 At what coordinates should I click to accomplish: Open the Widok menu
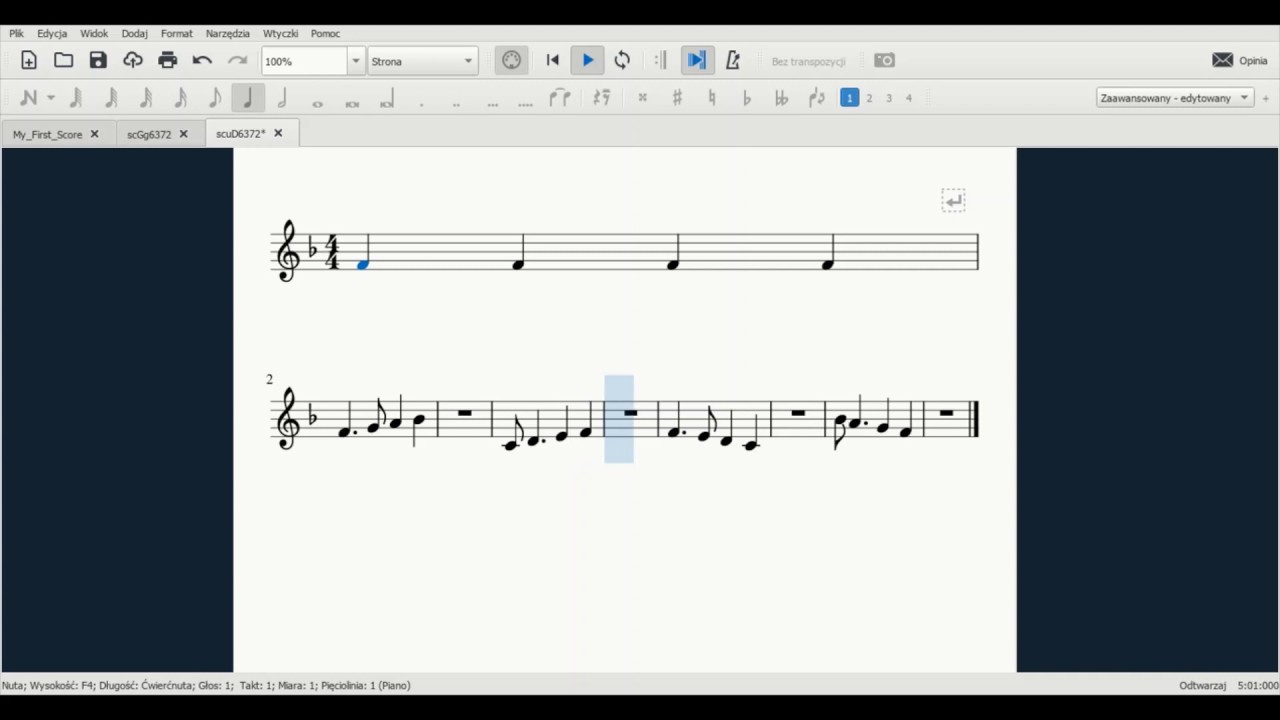(94, 33)
